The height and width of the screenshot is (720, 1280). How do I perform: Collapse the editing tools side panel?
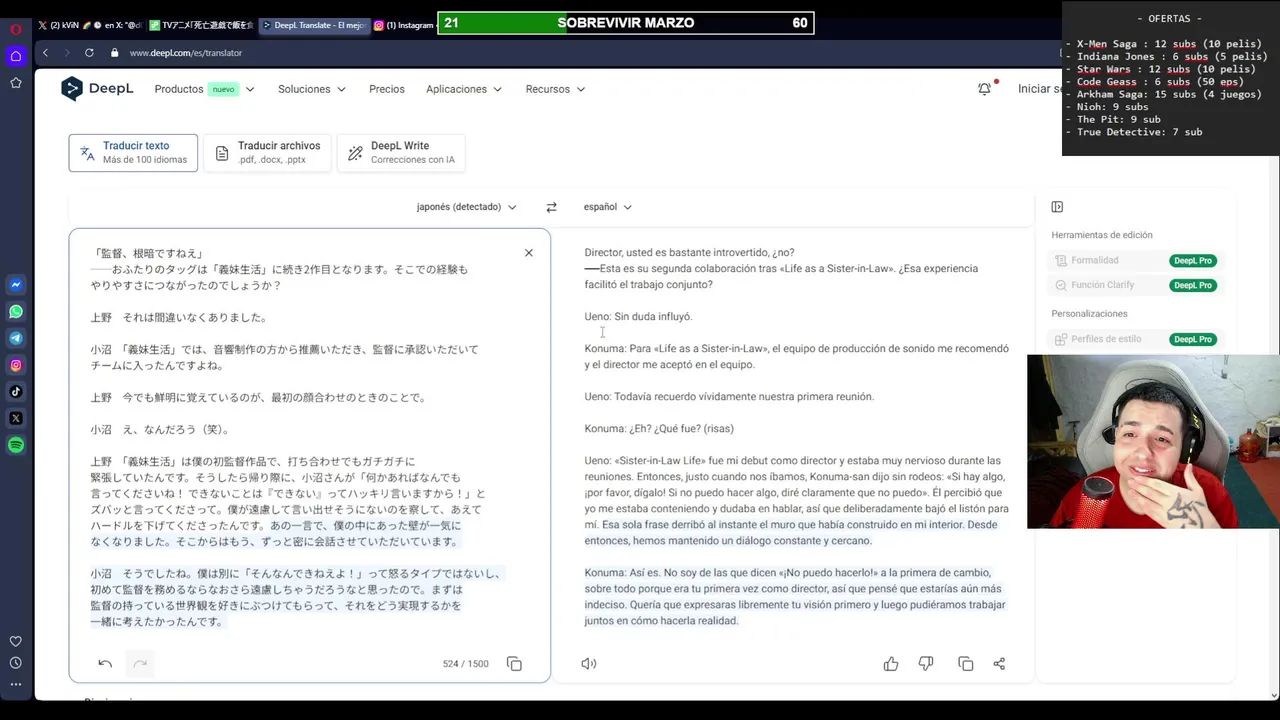1057,207
